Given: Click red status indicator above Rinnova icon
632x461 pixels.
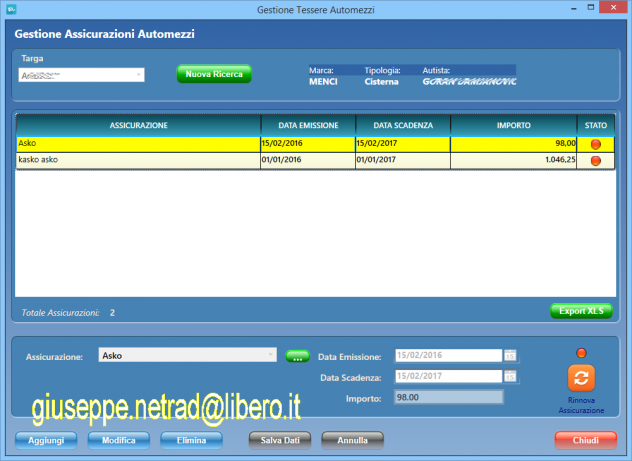Looking at the screenshot, I should coord(581,353).
